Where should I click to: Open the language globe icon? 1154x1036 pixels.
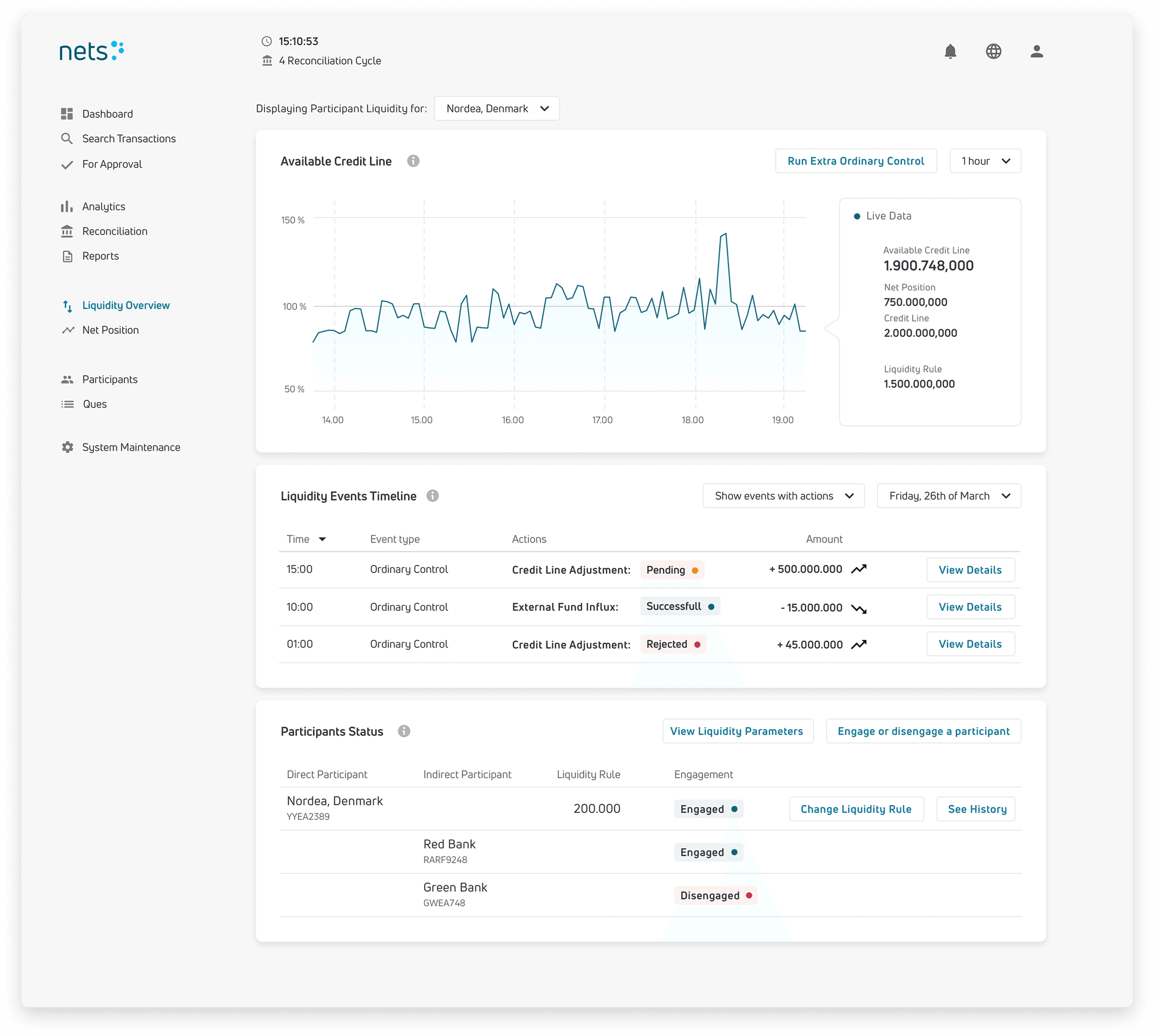[x=993, y=51]
